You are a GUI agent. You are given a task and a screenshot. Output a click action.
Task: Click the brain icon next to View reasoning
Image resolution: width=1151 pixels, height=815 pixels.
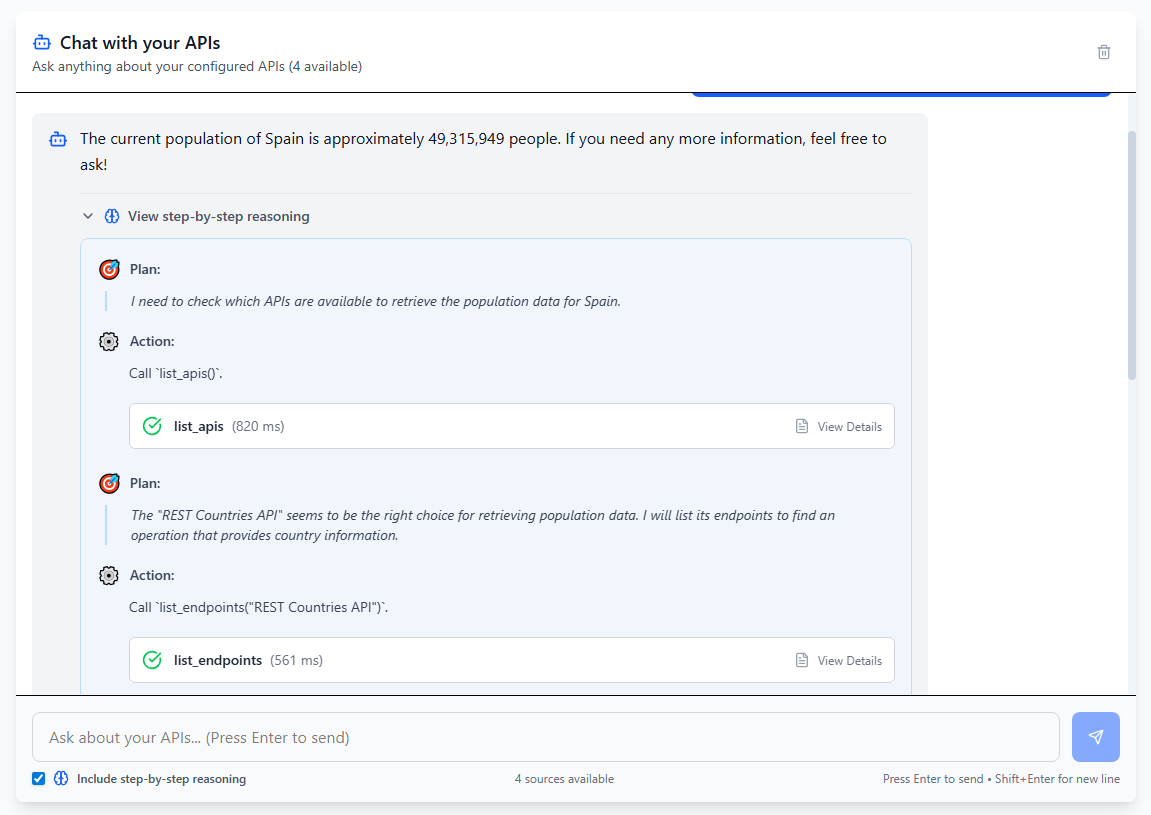tap(112, 216)
